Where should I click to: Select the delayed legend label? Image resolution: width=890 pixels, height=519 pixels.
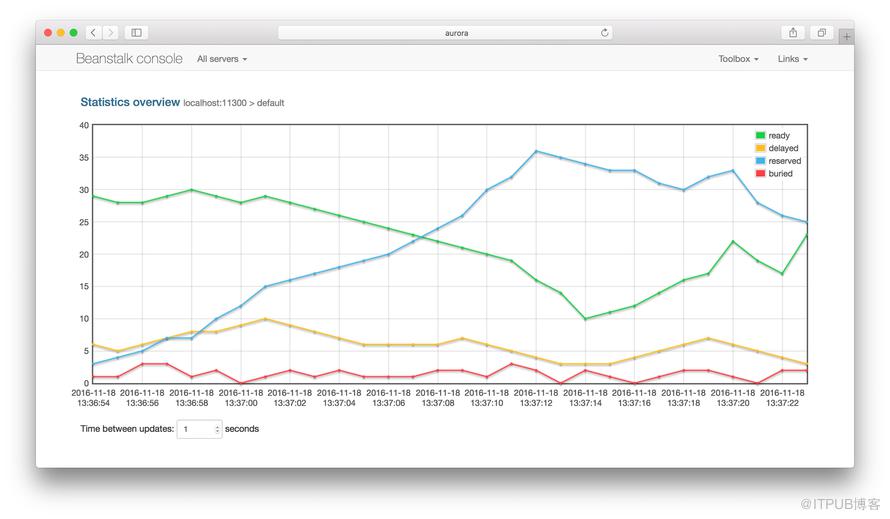[783, 148]
